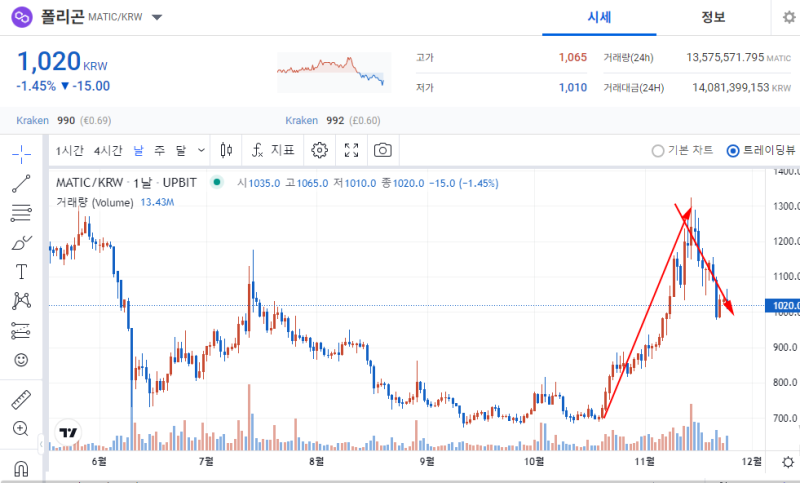800x483 pixels.
Task: Select the brush drawing tool
Action: pos(21,243)
